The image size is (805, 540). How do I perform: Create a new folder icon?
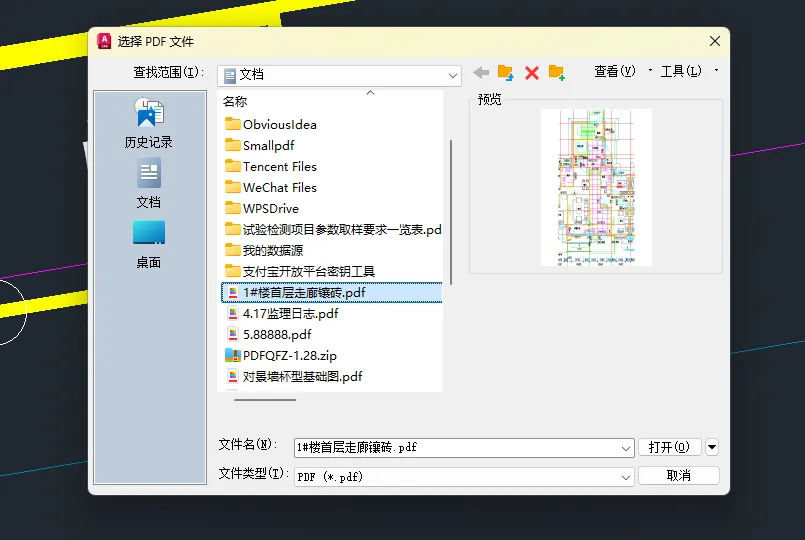coord(557,73)
